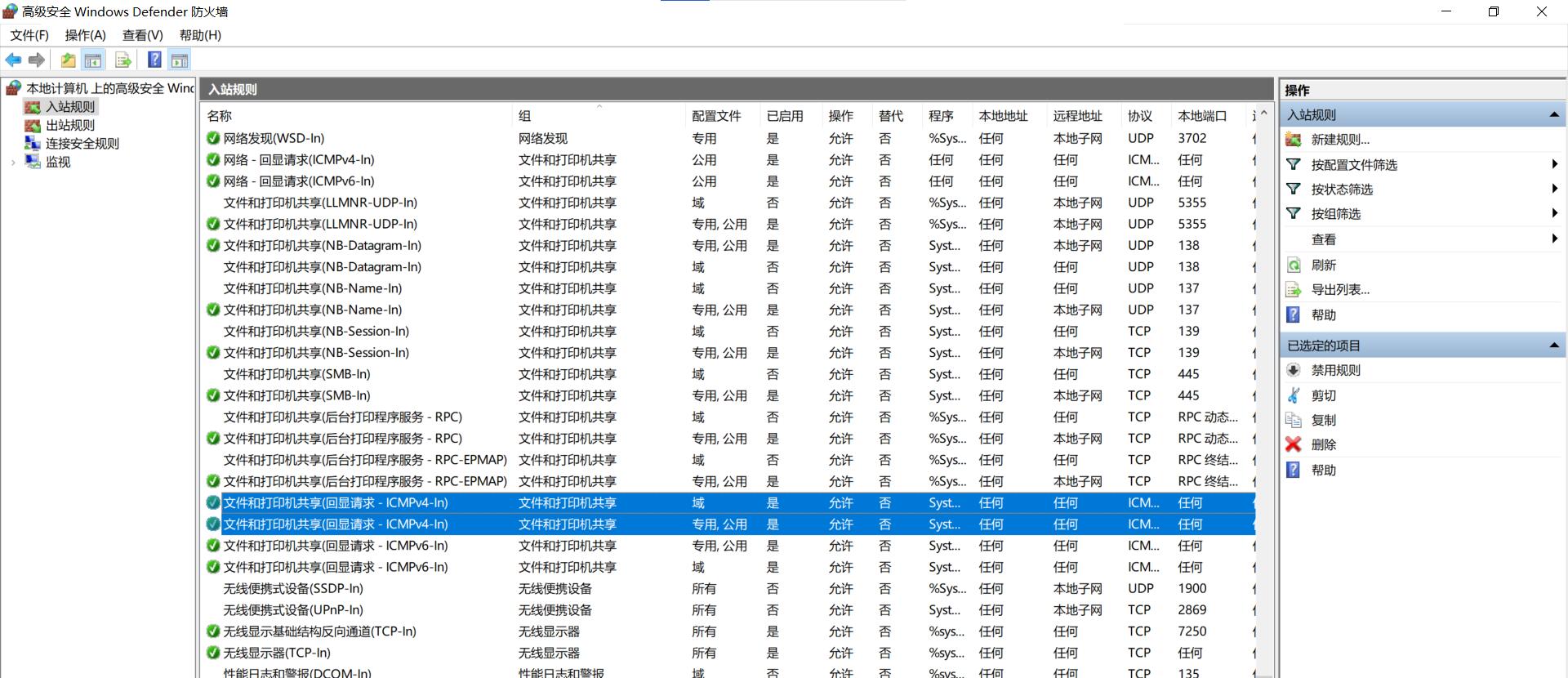Expand the 监视 tree node
The width and height of the screenshot is (1568, 678).
pyautogui.click(x=13, y=162)
